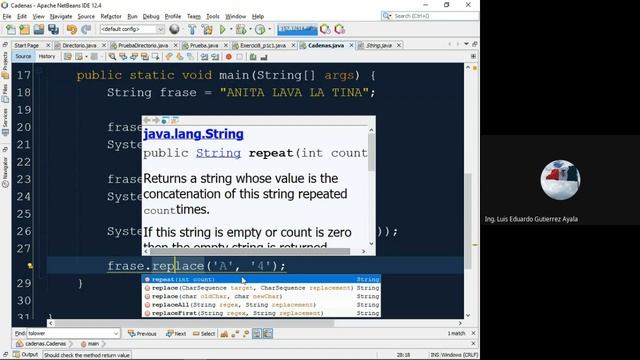640x360 pixels.
Task: Open the Tools menu
Action: coord(213,16)
